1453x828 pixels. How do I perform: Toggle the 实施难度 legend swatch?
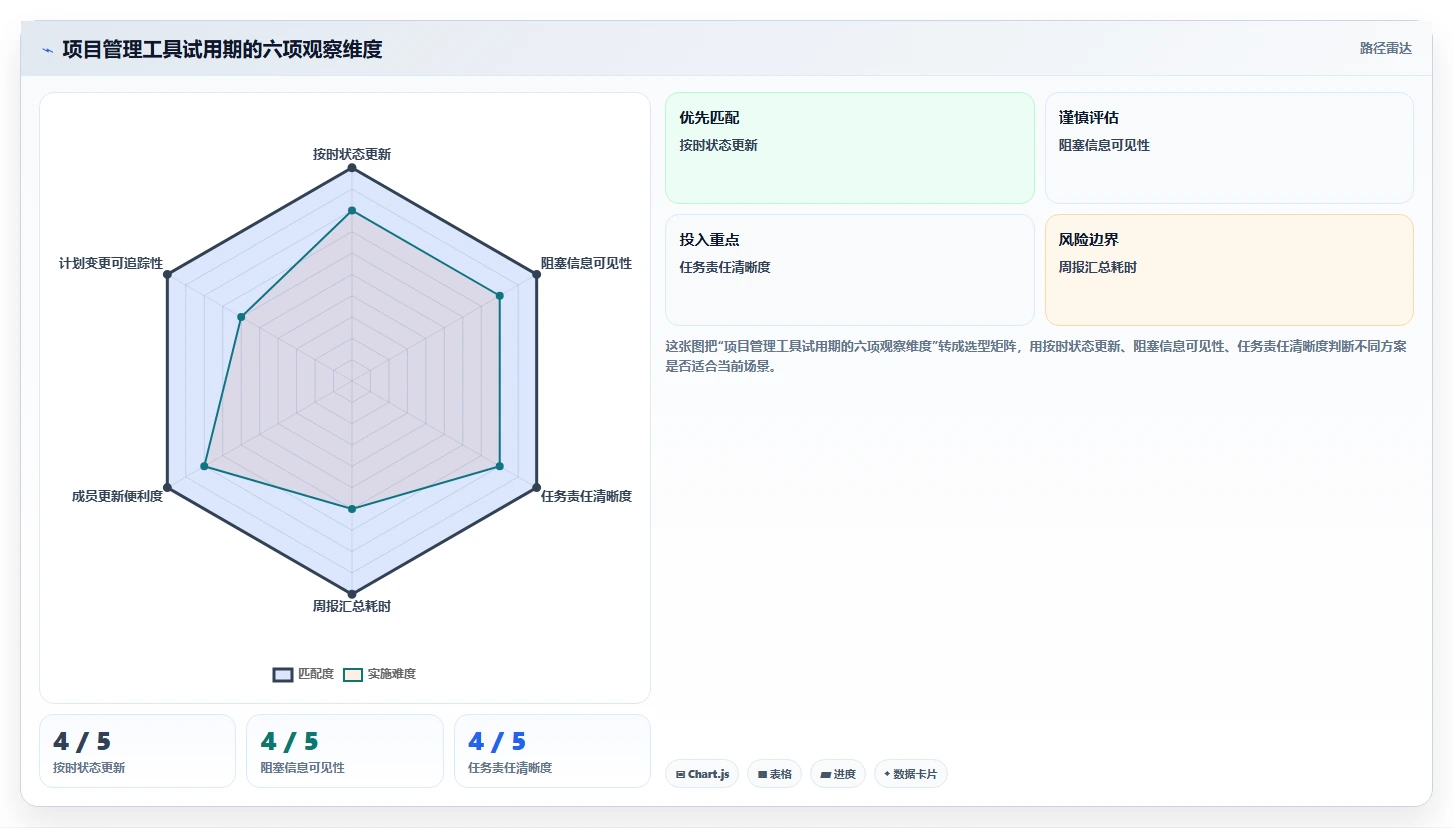tap(353, 674)
